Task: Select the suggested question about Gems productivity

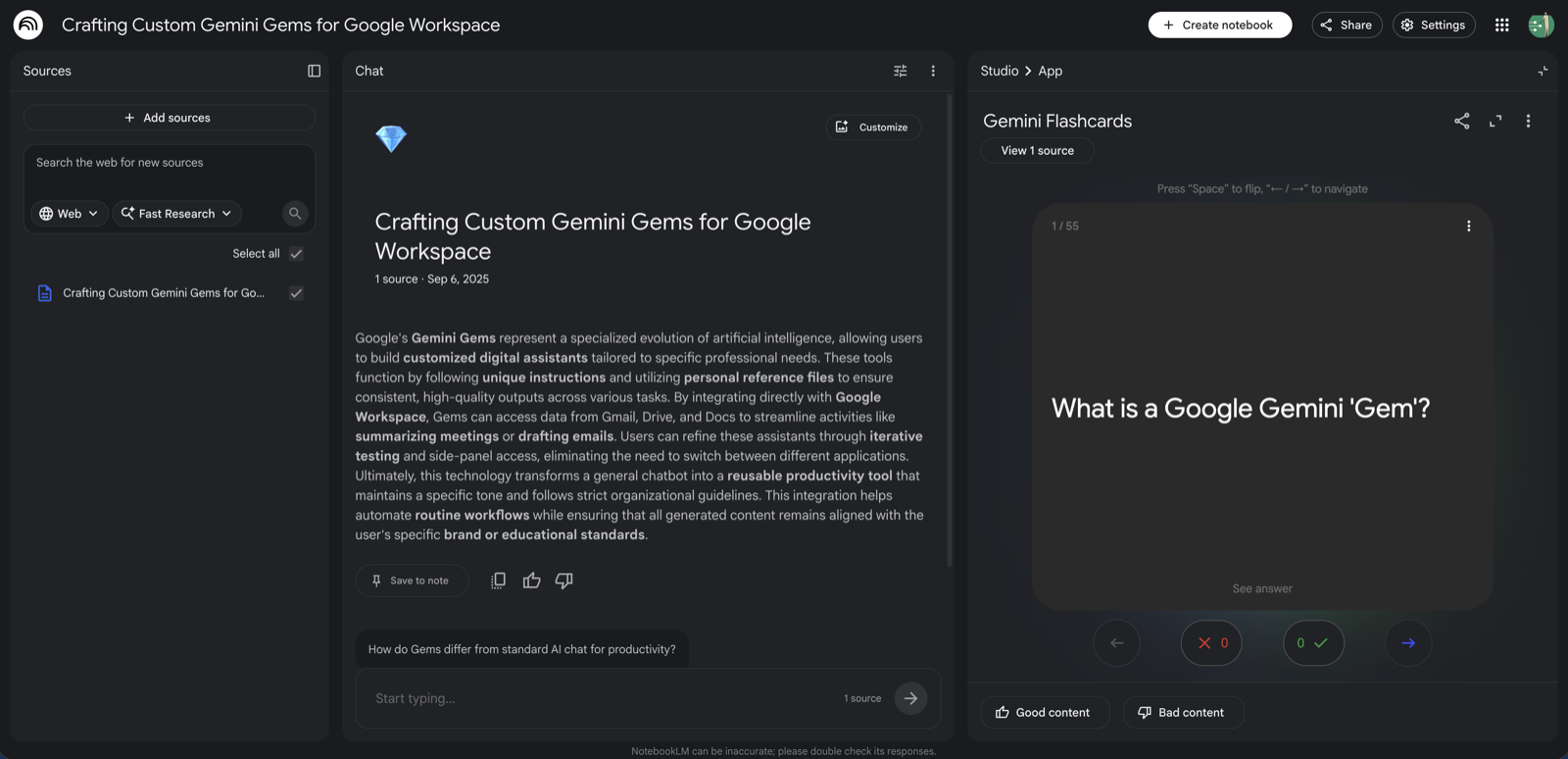Action: [521, 649]
